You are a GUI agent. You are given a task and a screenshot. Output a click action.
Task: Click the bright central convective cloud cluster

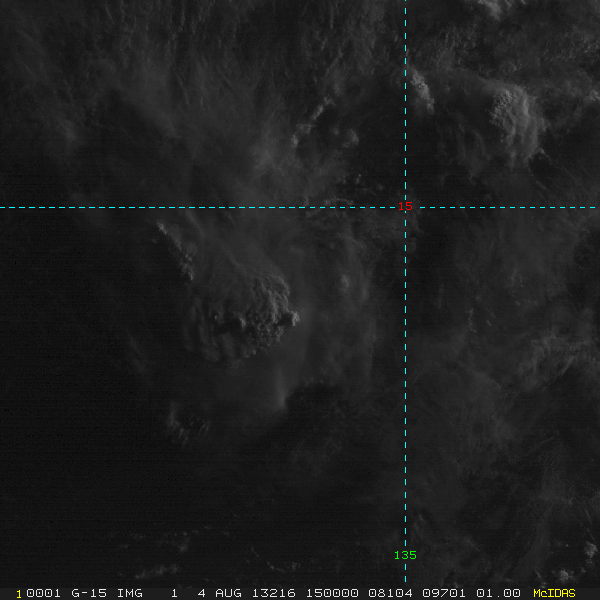[255, 315]
